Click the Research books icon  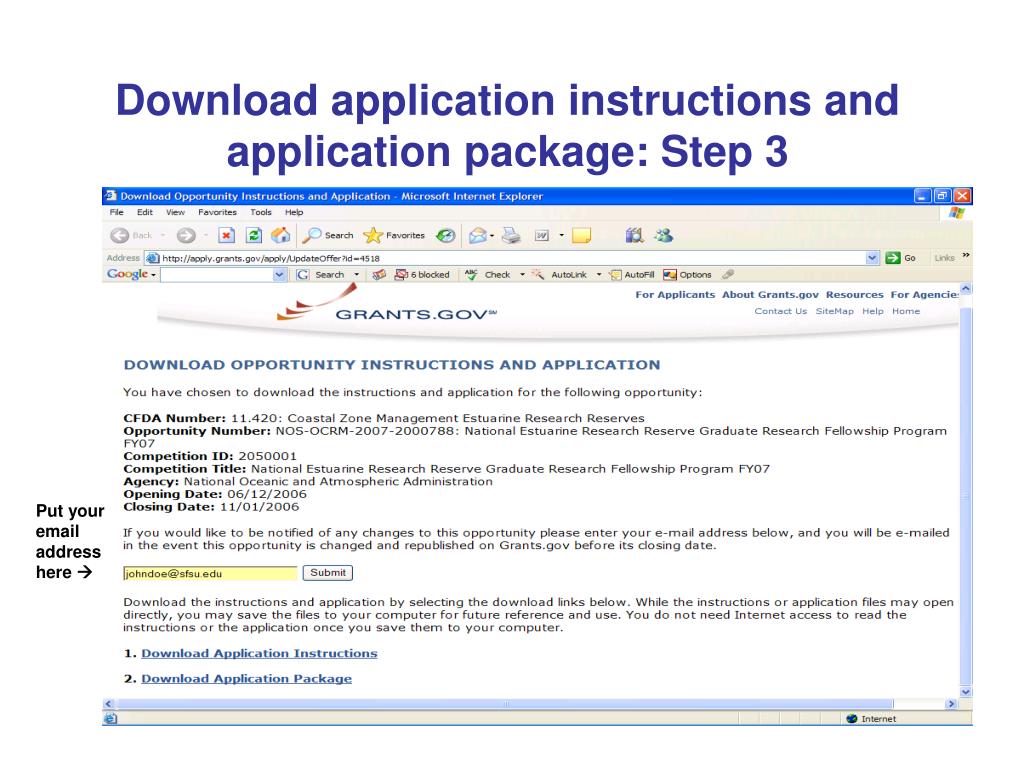[634, 235]
